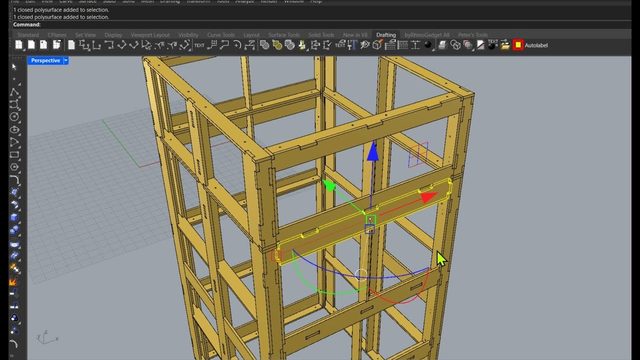Select the single Point tool in left toolbar
Viewport: 640px width, 360px height.
pyautogui.click(x=14, y=79)
